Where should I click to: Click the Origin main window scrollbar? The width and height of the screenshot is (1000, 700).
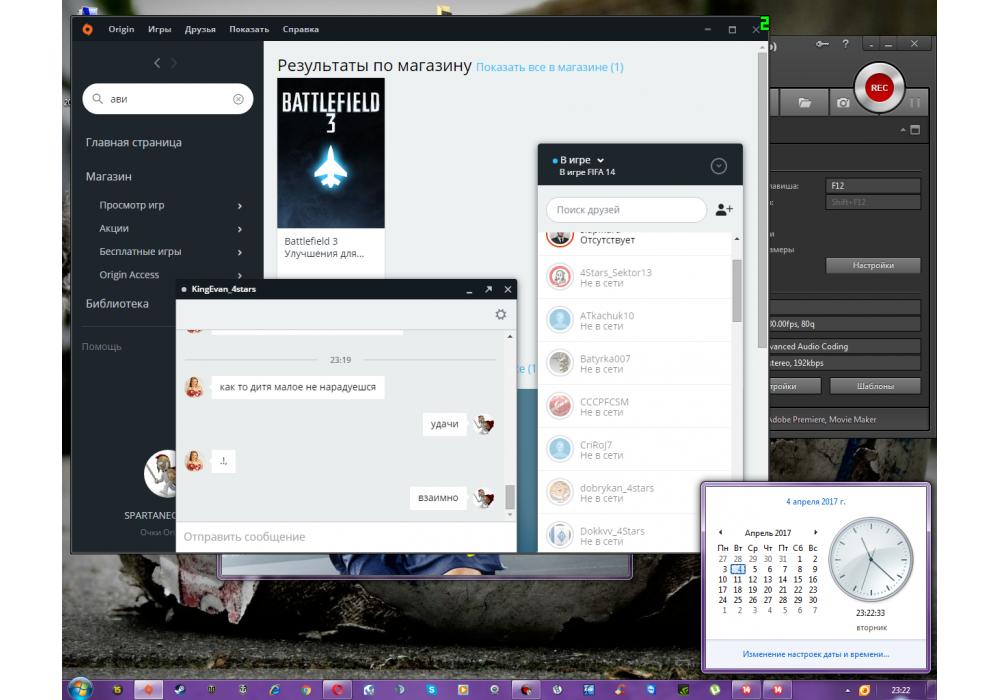point(762,201)
